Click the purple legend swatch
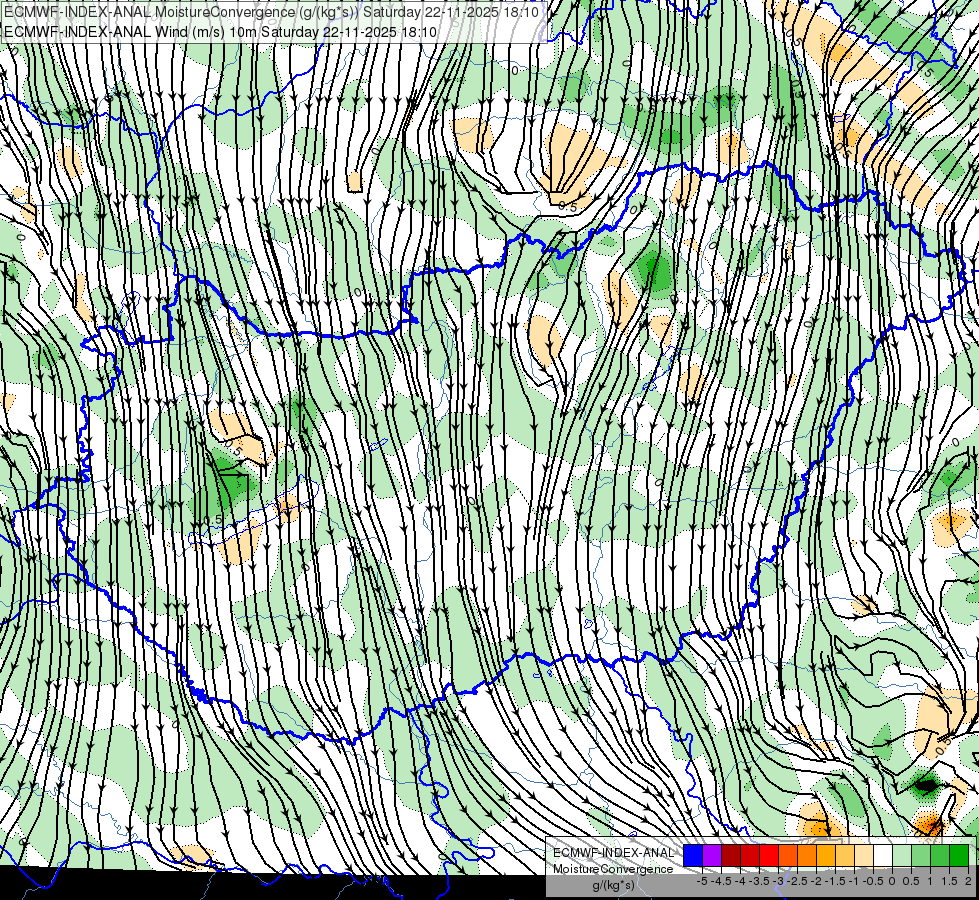 pyautogui.click(x=712, y=855)
